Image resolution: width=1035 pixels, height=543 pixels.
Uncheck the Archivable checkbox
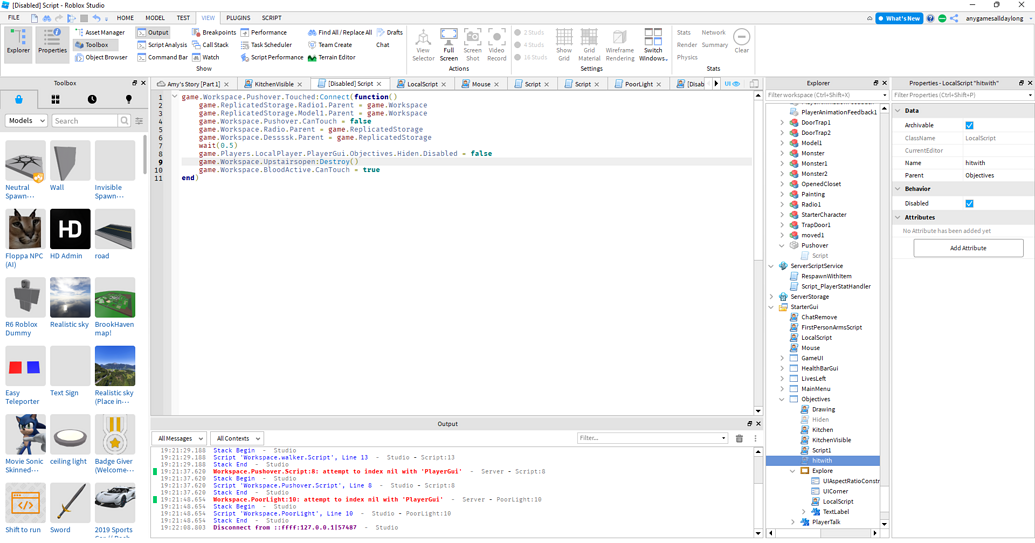click(969, 125)
